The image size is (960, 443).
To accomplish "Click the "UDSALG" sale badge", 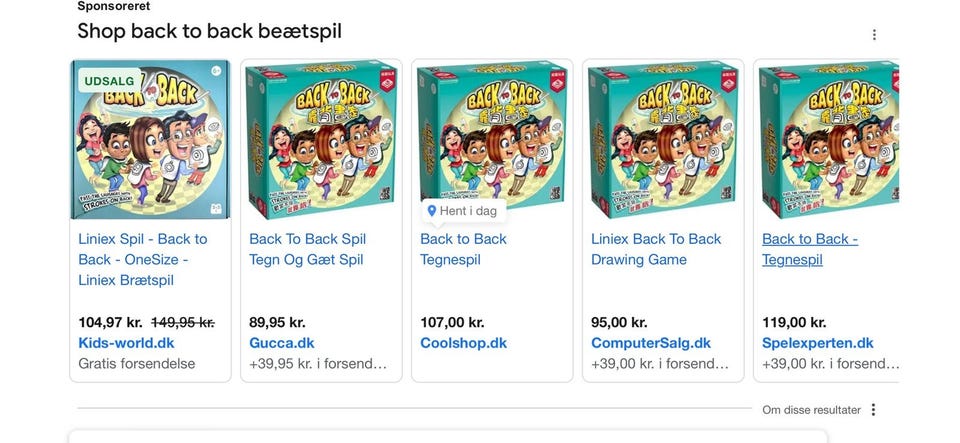I will (x=108, y=80).
